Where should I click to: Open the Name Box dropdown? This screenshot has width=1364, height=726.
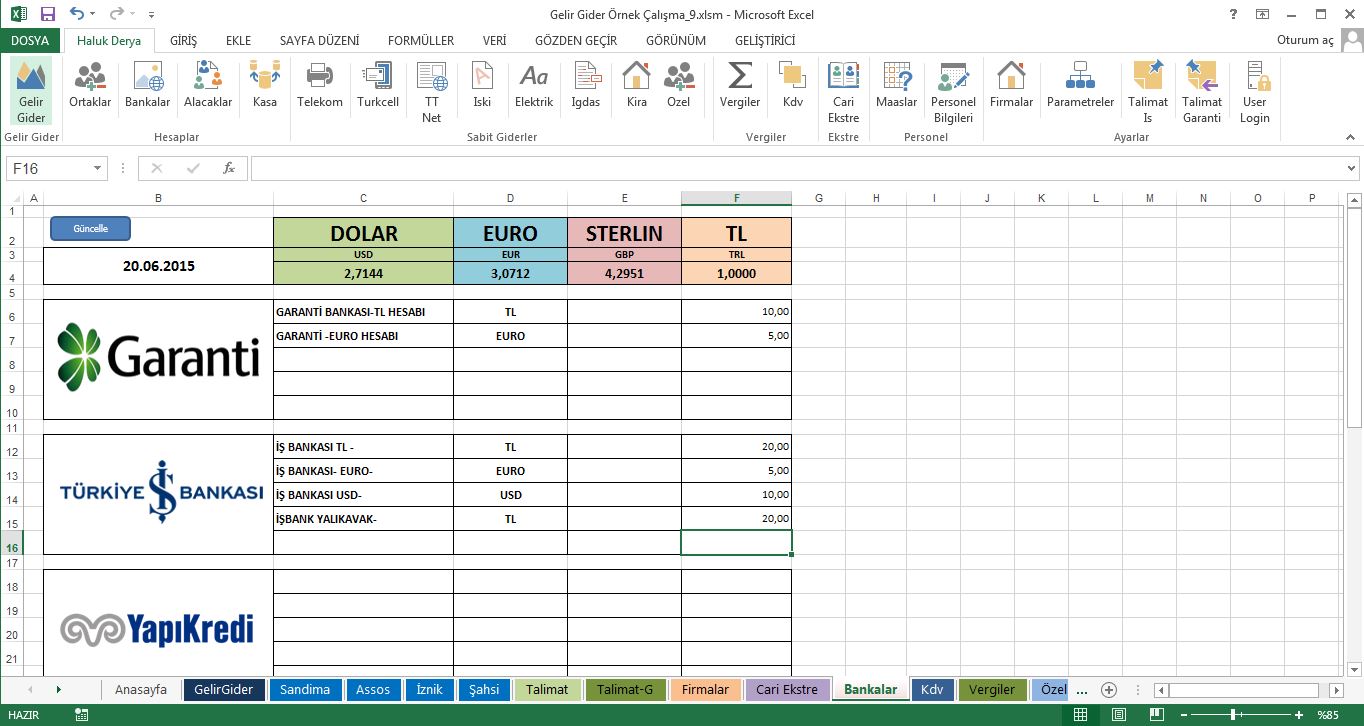(x=98, y=169)
